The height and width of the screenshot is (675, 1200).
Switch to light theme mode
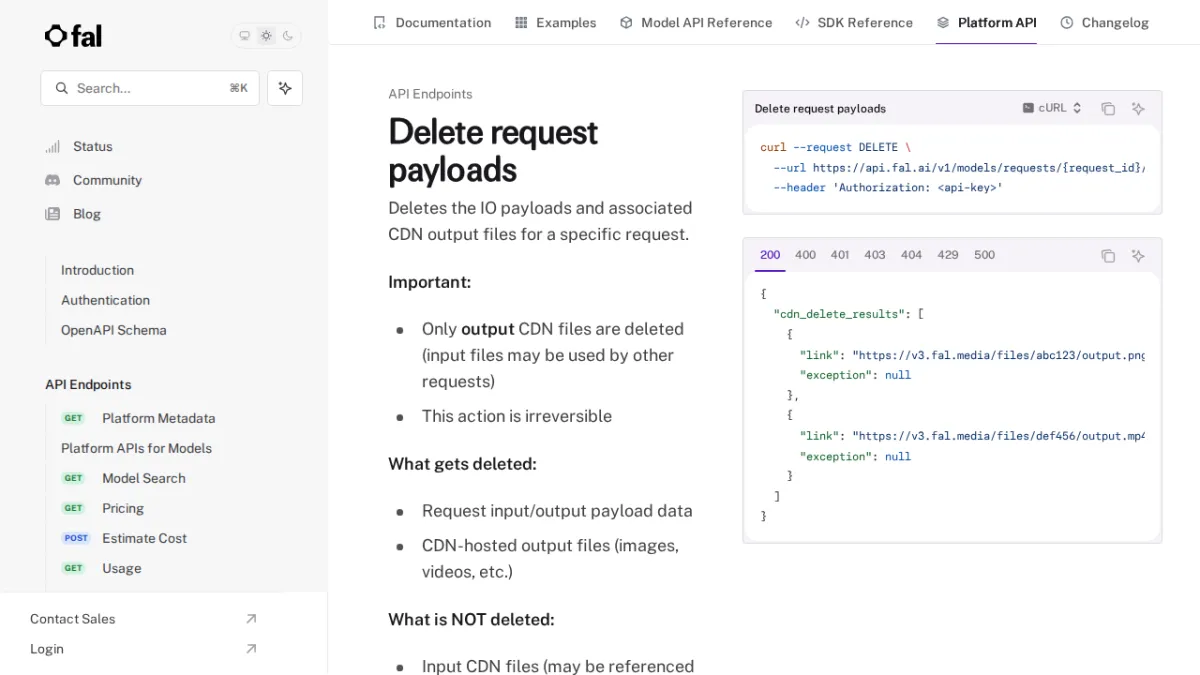[266, 36]
